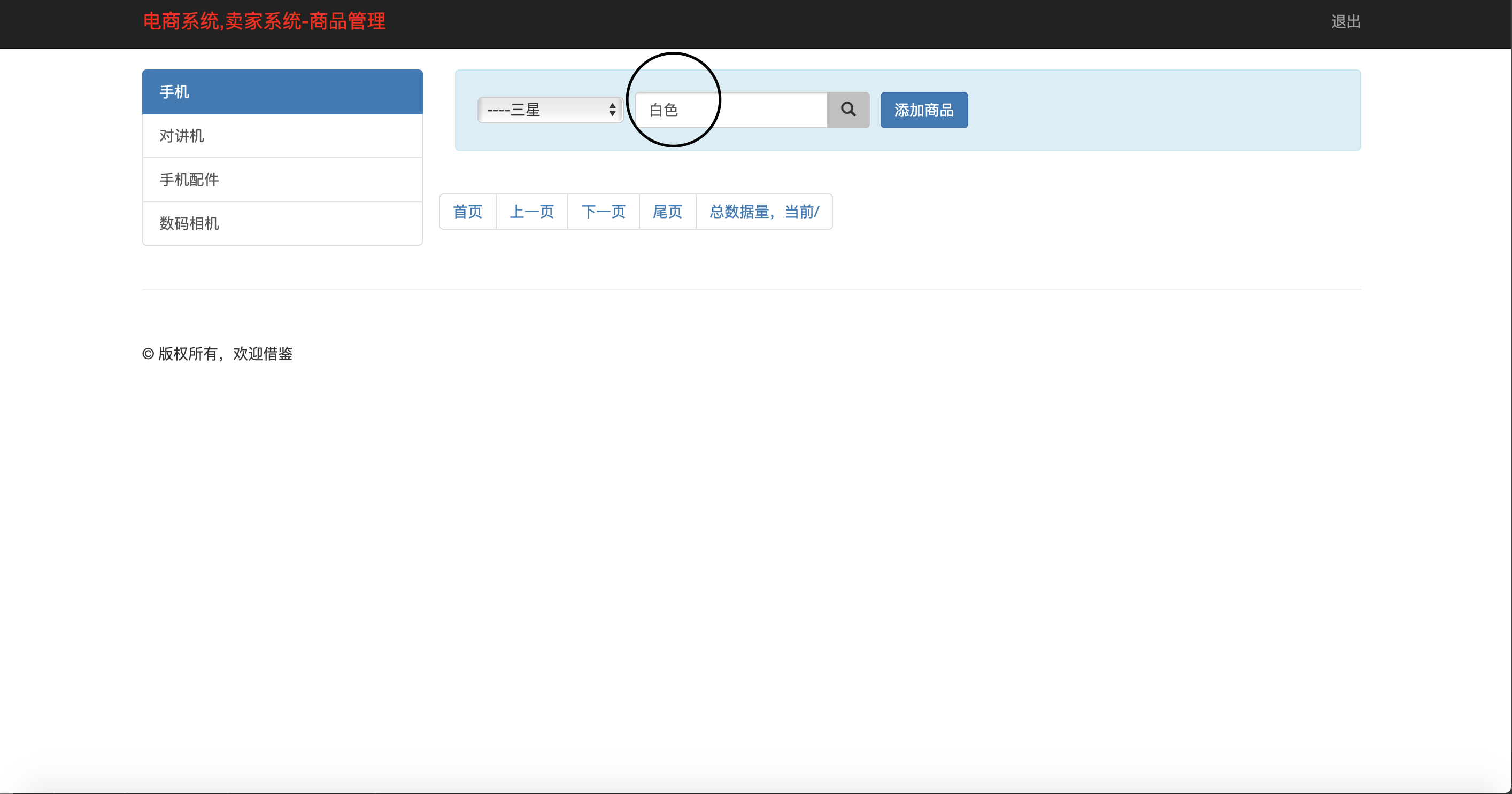Go to 上一页 previous page

[x=531, y=212]
